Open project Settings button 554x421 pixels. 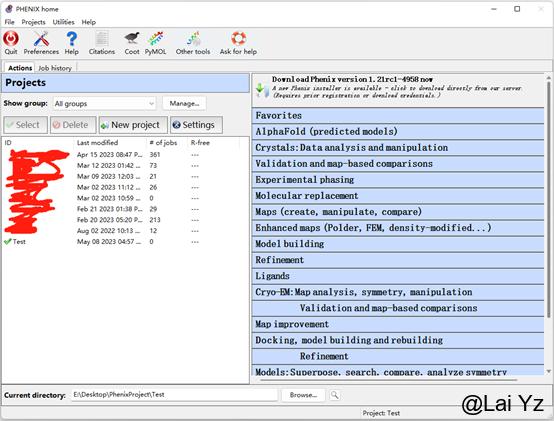pyautogui.click(x=196, y=125)
